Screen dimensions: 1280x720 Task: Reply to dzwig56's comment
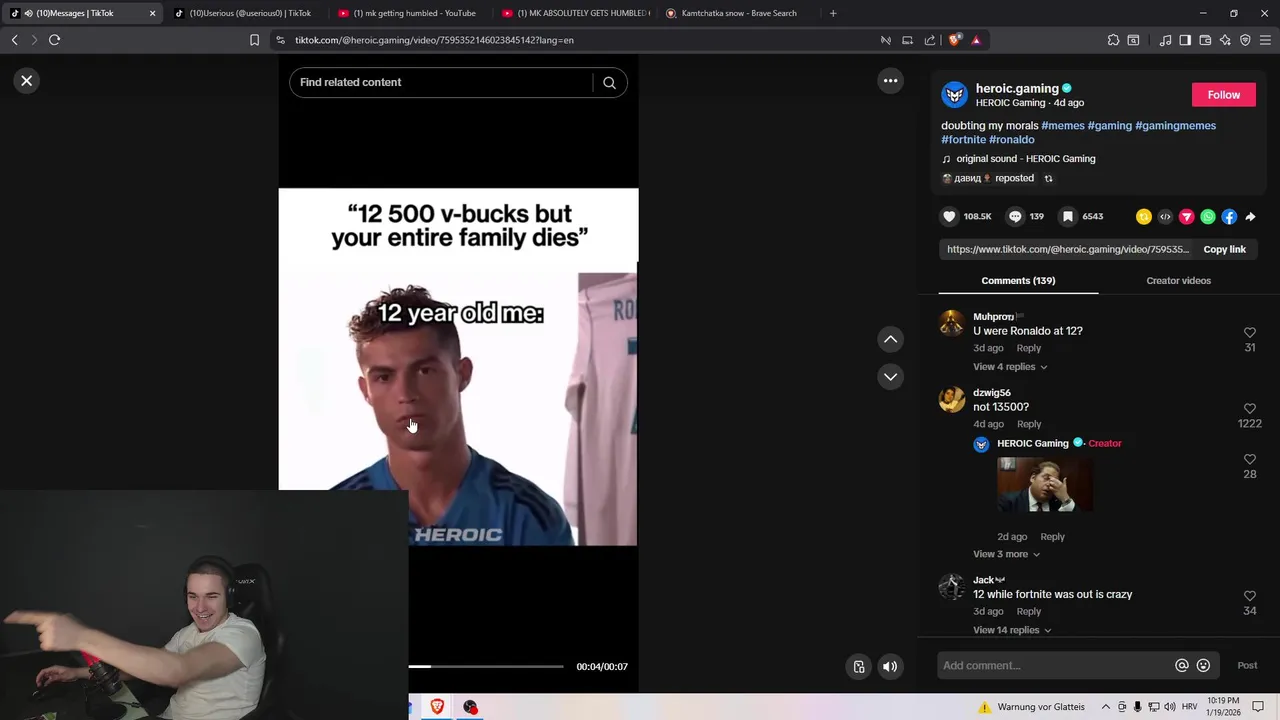pos(1028,424)
